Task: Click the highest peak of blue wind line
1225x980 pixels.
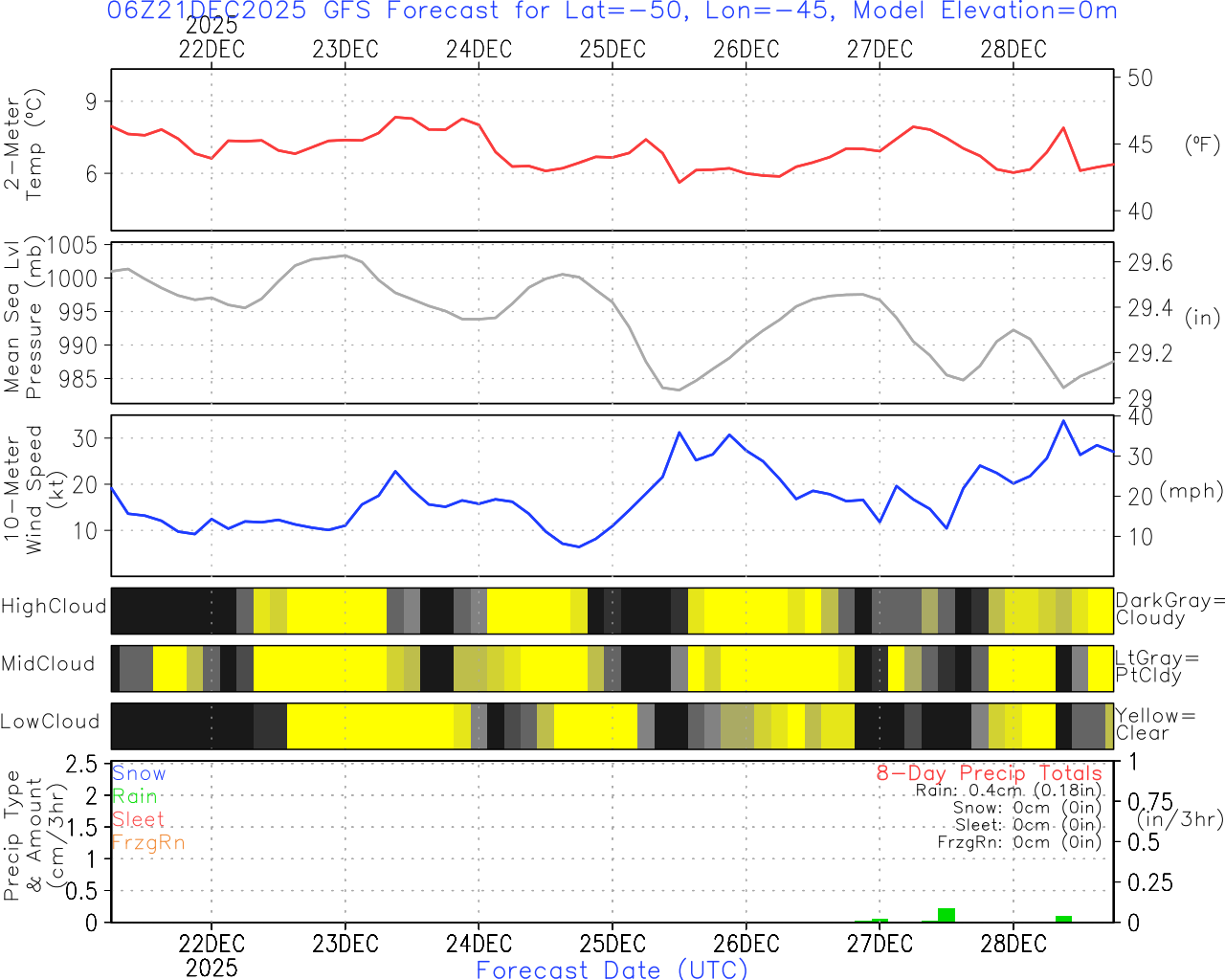Action: 1063,421
